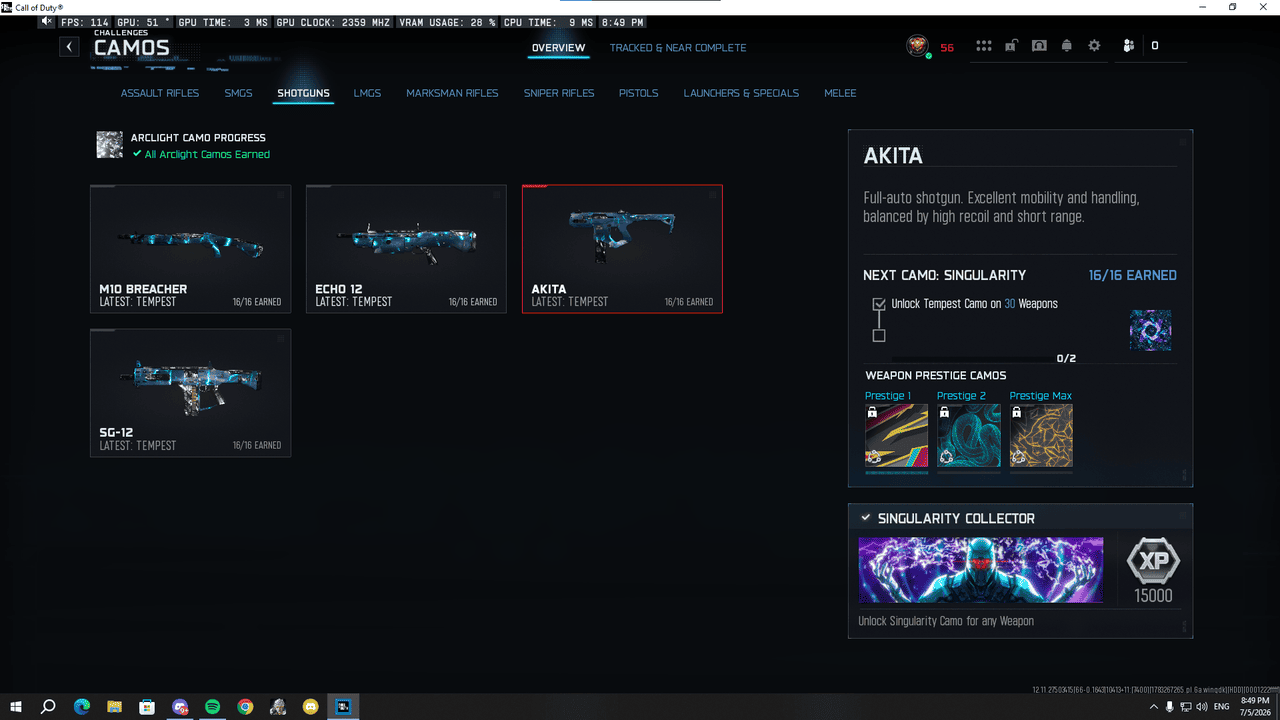Switch to LMGs tab
The image size is (1280, 720).
click(x=367, y=93)
